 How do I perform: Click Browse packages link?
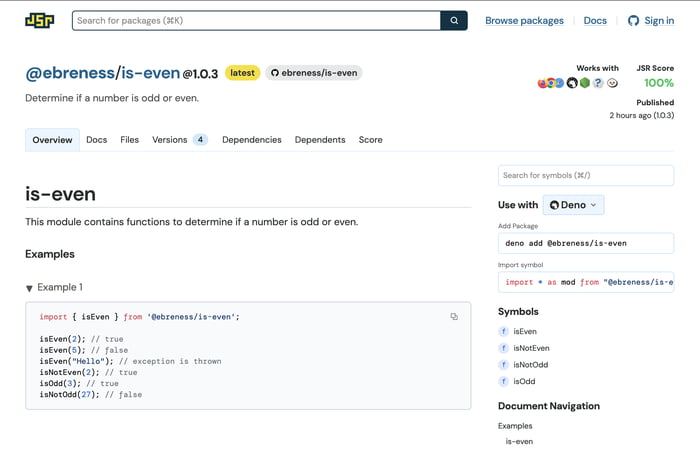524,20
